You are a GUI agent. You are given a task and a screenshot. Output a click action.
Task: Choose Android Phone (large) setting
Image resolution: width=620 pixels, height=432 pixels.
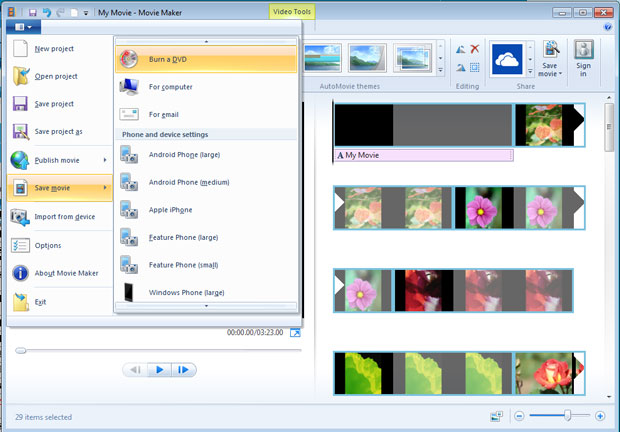206,155
